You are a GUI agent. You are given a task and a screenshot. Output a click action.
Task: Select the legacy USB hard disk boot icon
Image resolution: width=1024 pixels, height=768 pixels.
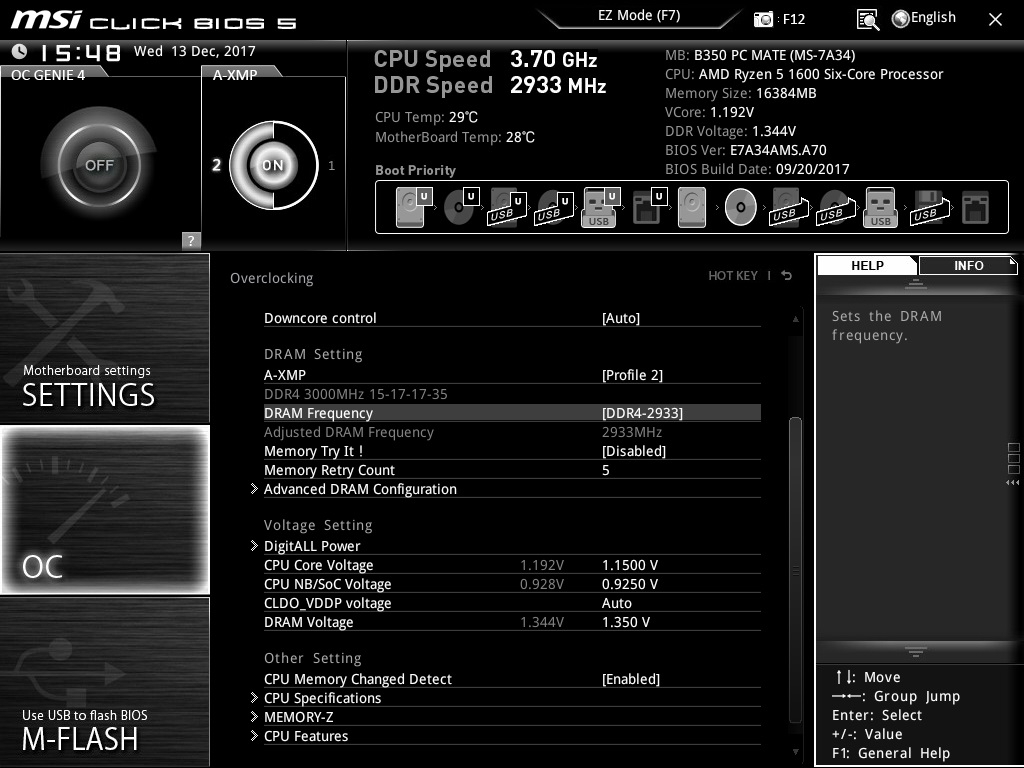pos(789,207)
